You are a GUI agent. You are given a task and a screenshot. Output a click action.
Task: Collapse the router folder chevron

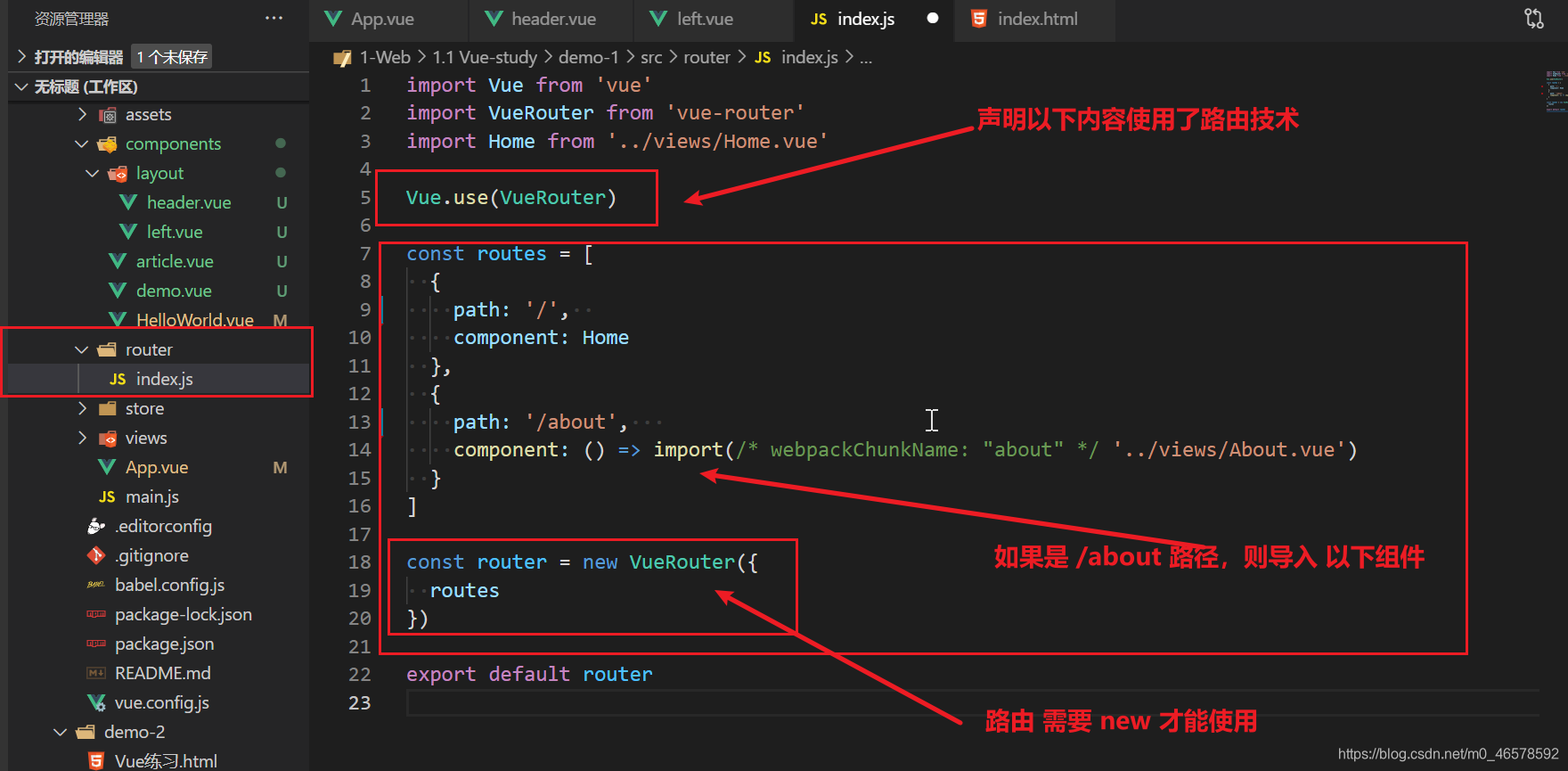tap(82, 349)
